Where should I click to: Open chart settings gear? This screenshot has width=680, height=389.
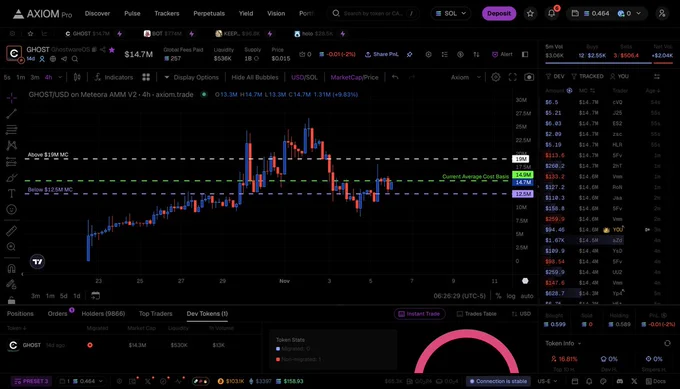click(x=496, y=77)
